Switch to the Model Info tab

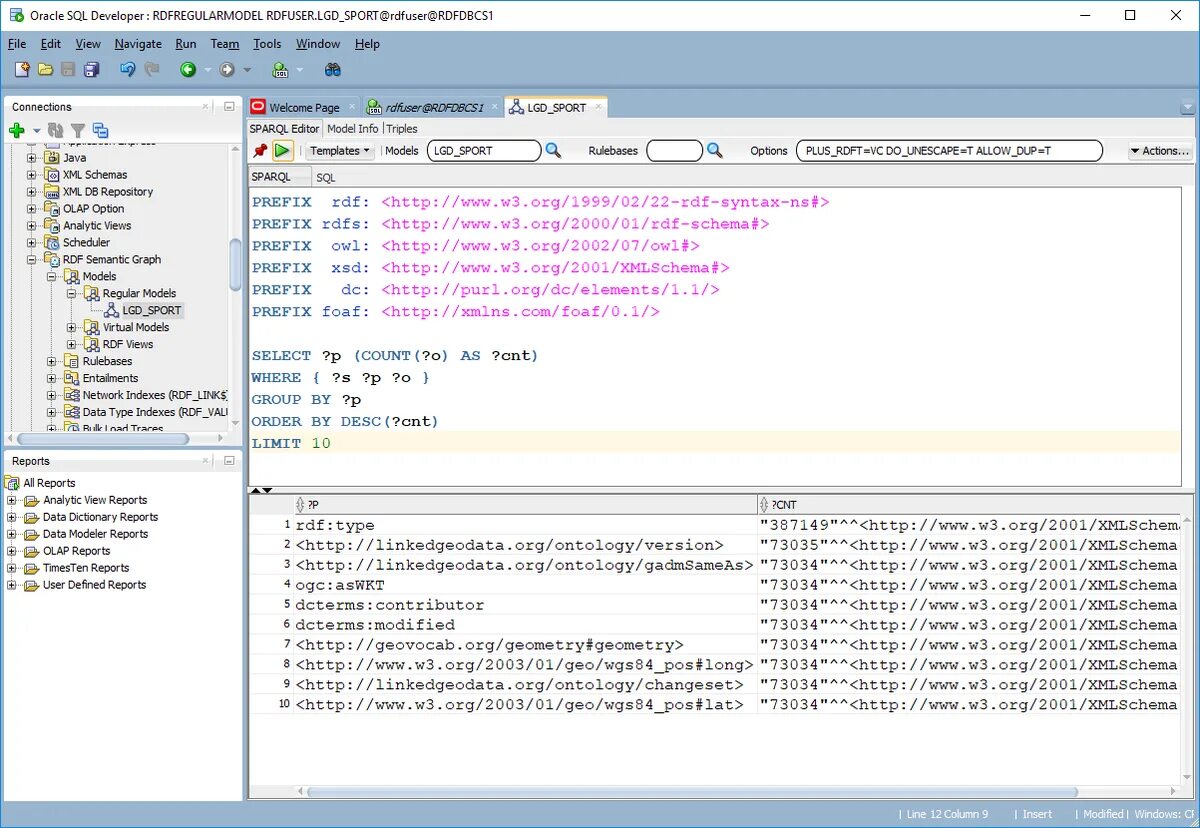click(x=353, y=129)
